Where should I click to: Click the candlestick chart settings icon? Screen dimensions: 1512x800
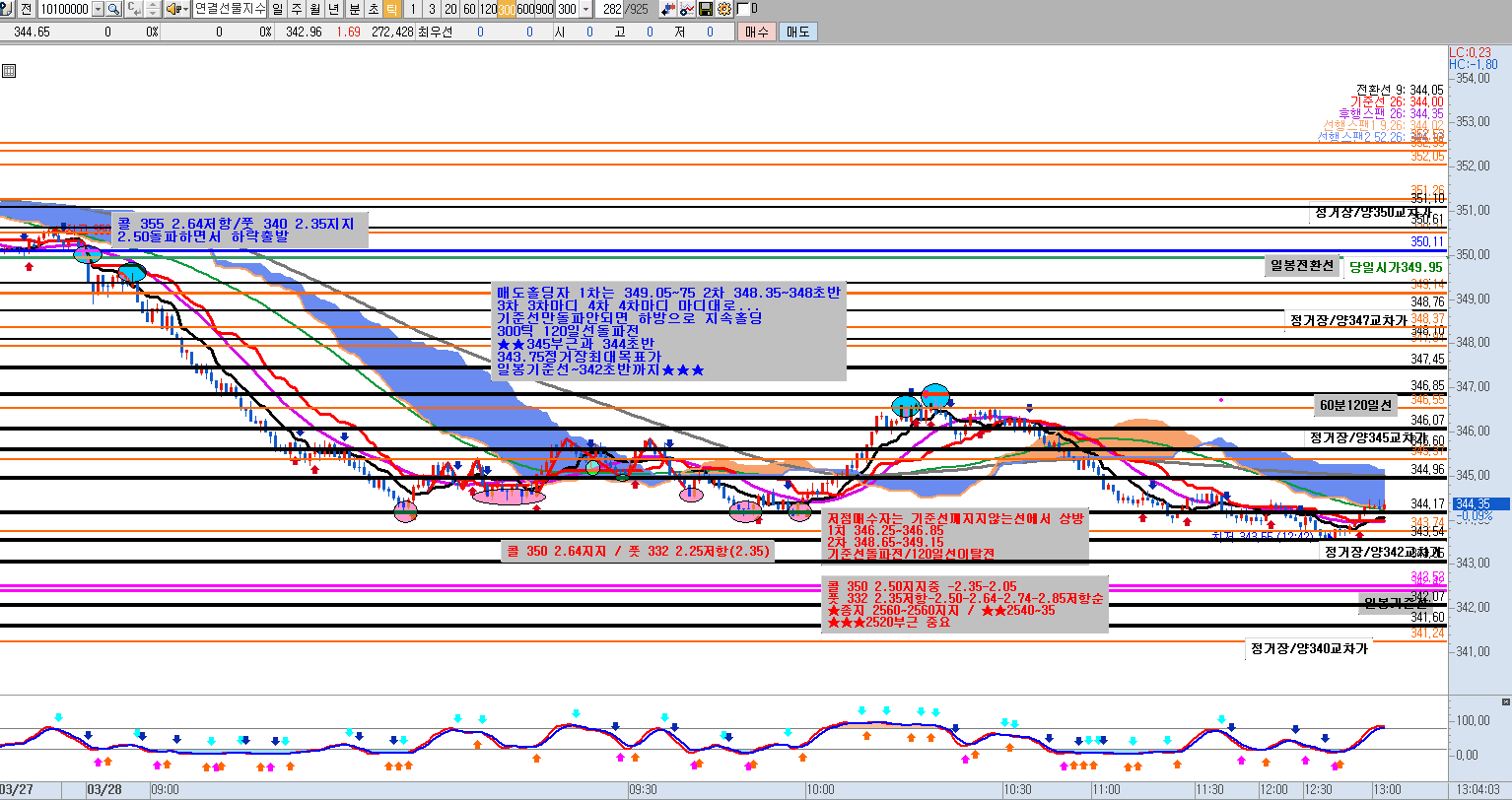point(668,9)
